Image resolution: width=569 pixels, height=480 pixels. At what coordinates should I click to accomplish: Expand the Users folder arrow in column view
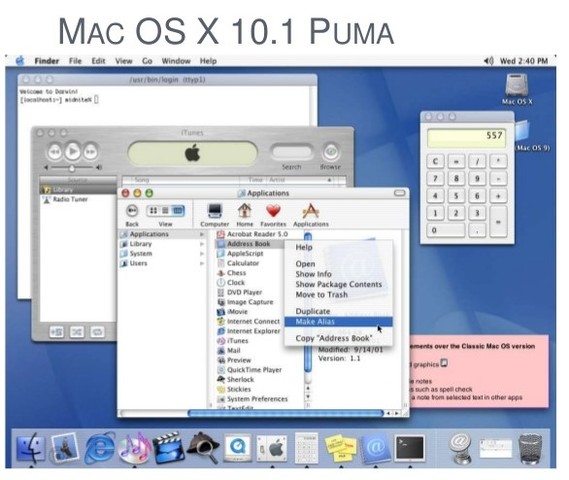(x=202, y=263)
